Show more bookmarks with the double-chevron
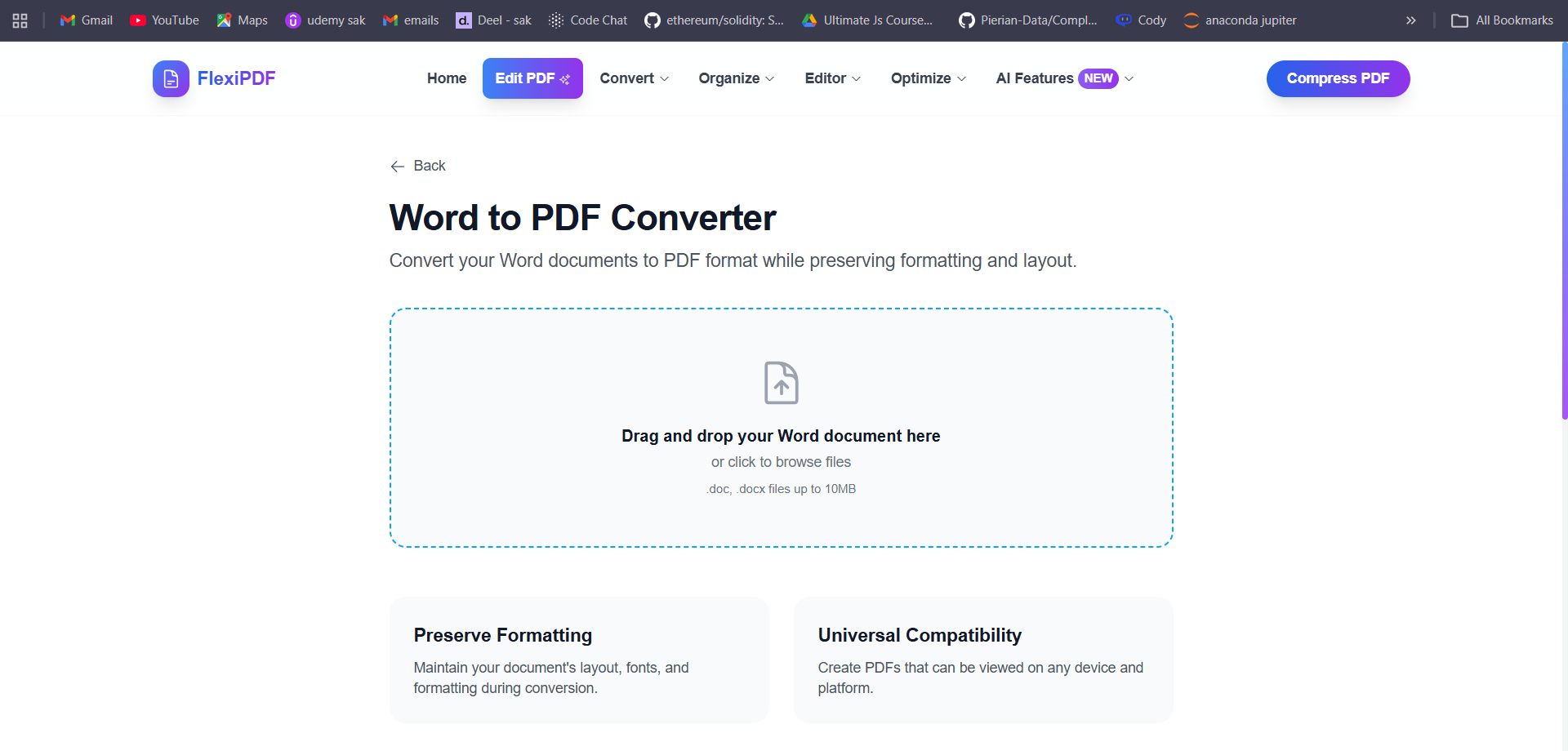This screenshot has height=751, width=1568. (1410, 20)
